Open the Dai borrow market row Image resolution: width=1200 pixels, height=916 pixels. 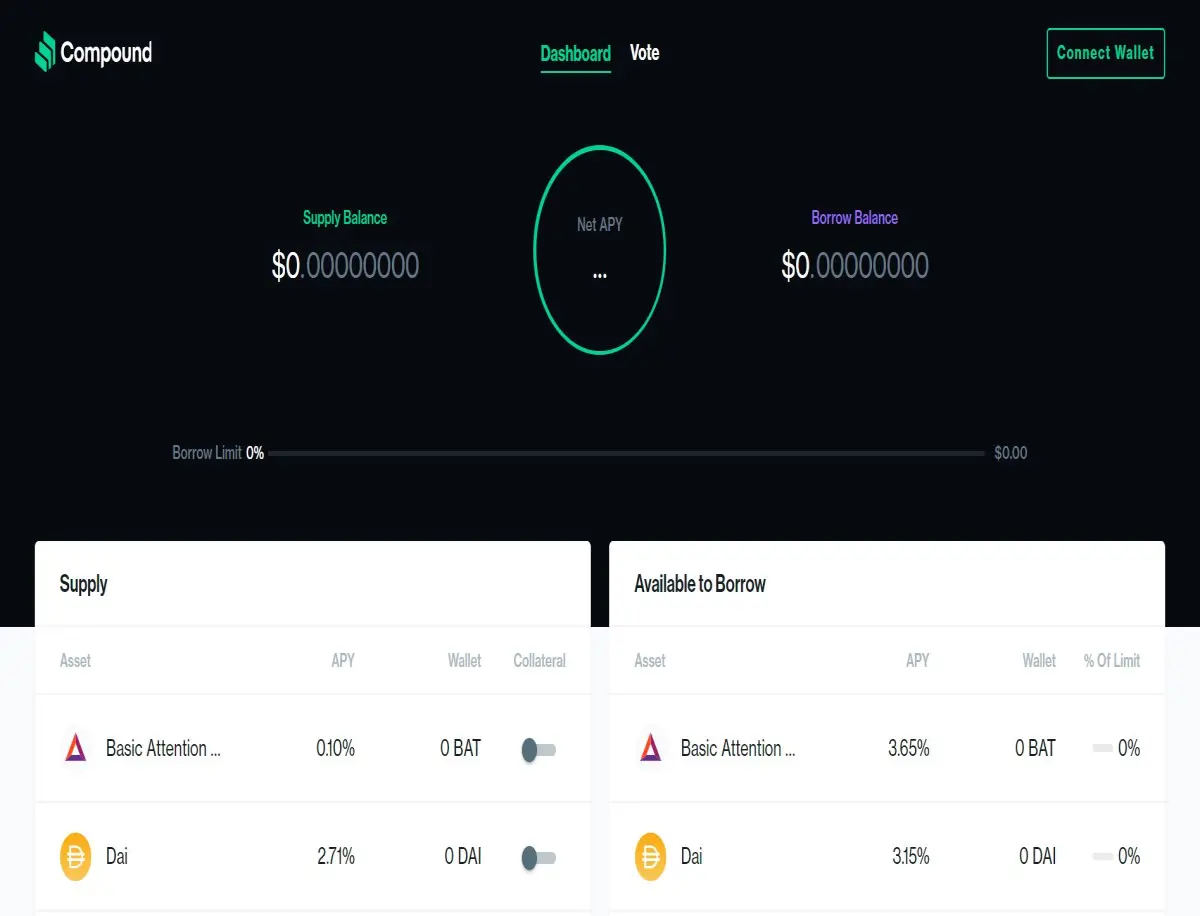pyautogui.click(x=887, y=856)
